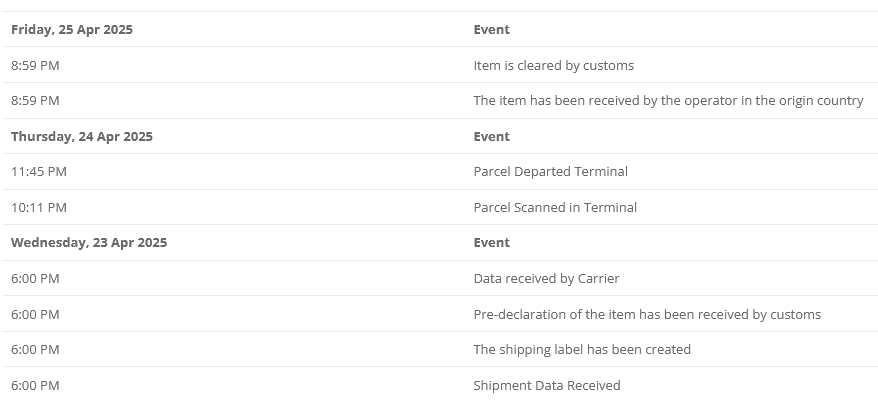
Task: Click the Event column header for Friday
Action: point(492,30)
